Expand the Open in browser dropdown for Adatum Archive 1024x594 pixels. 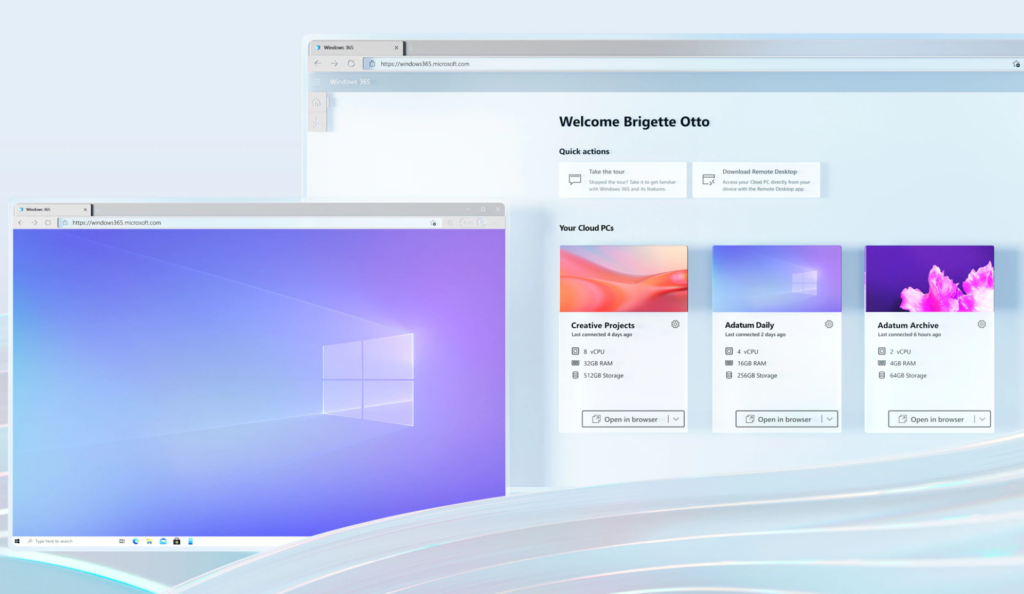[x=983, y=419]
